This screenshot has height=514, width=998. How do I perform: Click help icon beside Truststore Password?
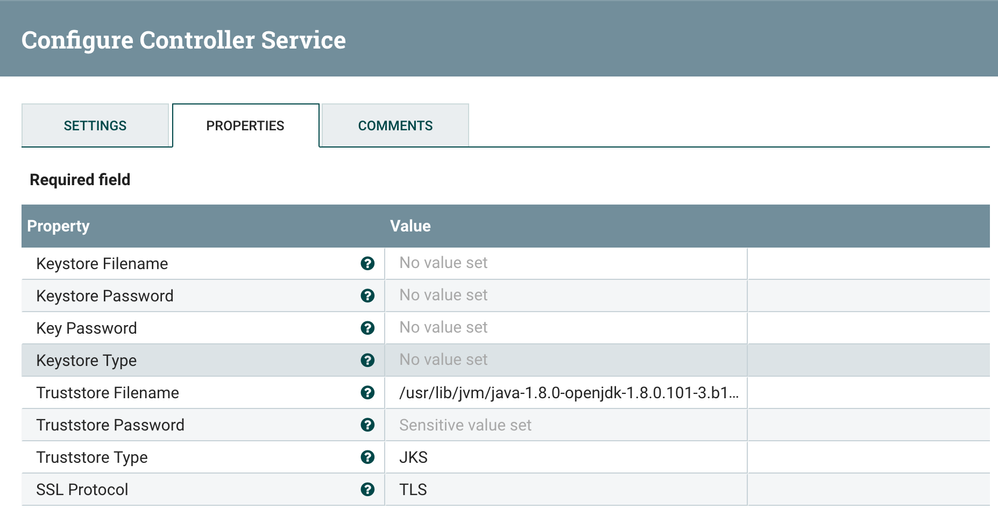[x=367, y=425]
